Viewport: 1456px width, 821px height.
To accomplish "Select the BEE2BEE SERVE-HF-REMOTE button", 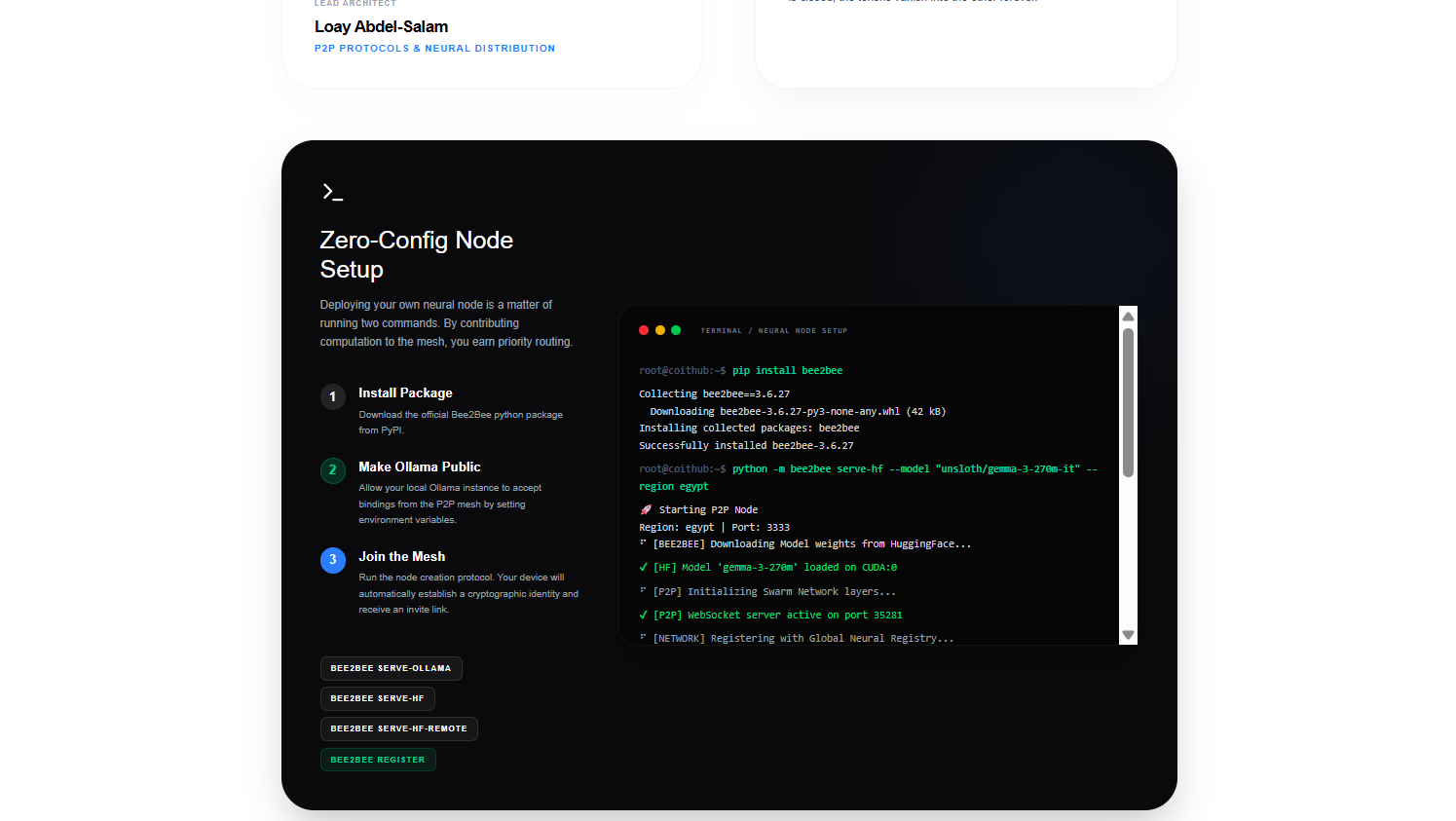I will pyautogui.click(x=398, y=728).
